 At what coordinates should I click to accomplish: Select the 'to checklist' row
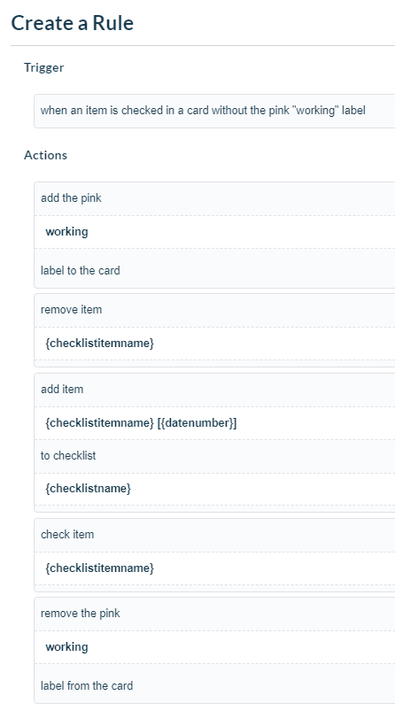pyautogui.click(x=215, y=456)
